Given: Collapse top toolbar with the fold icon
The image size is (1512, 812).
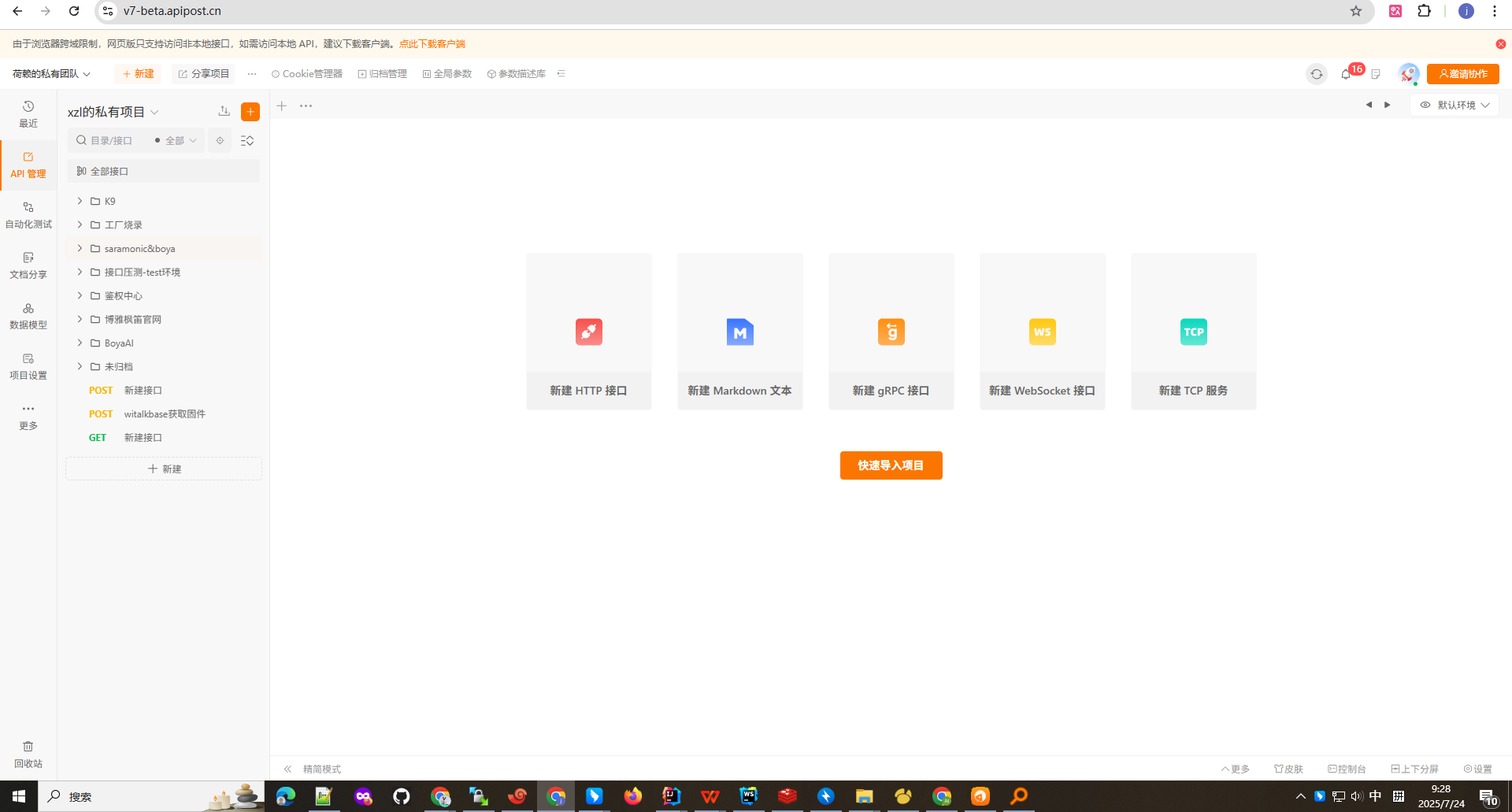Looking at the screenshot, I should [x=561, y=74].
